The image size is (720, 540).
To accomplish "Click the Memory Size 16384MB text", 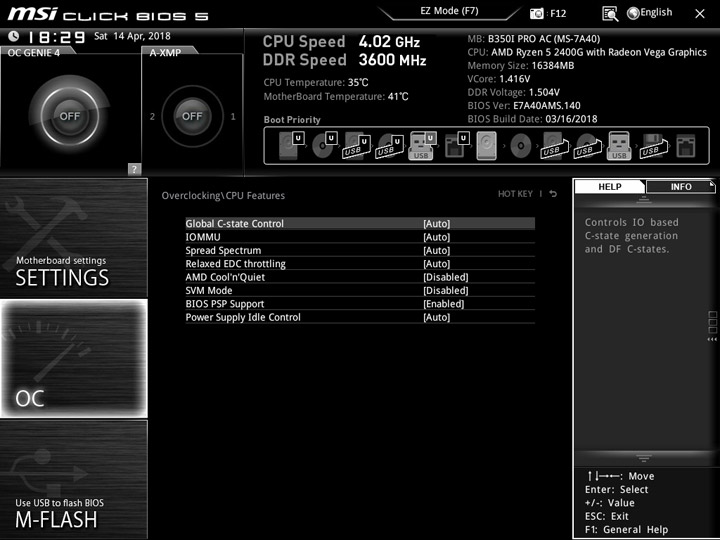I will pyautogui.click(x=521, y=66).
